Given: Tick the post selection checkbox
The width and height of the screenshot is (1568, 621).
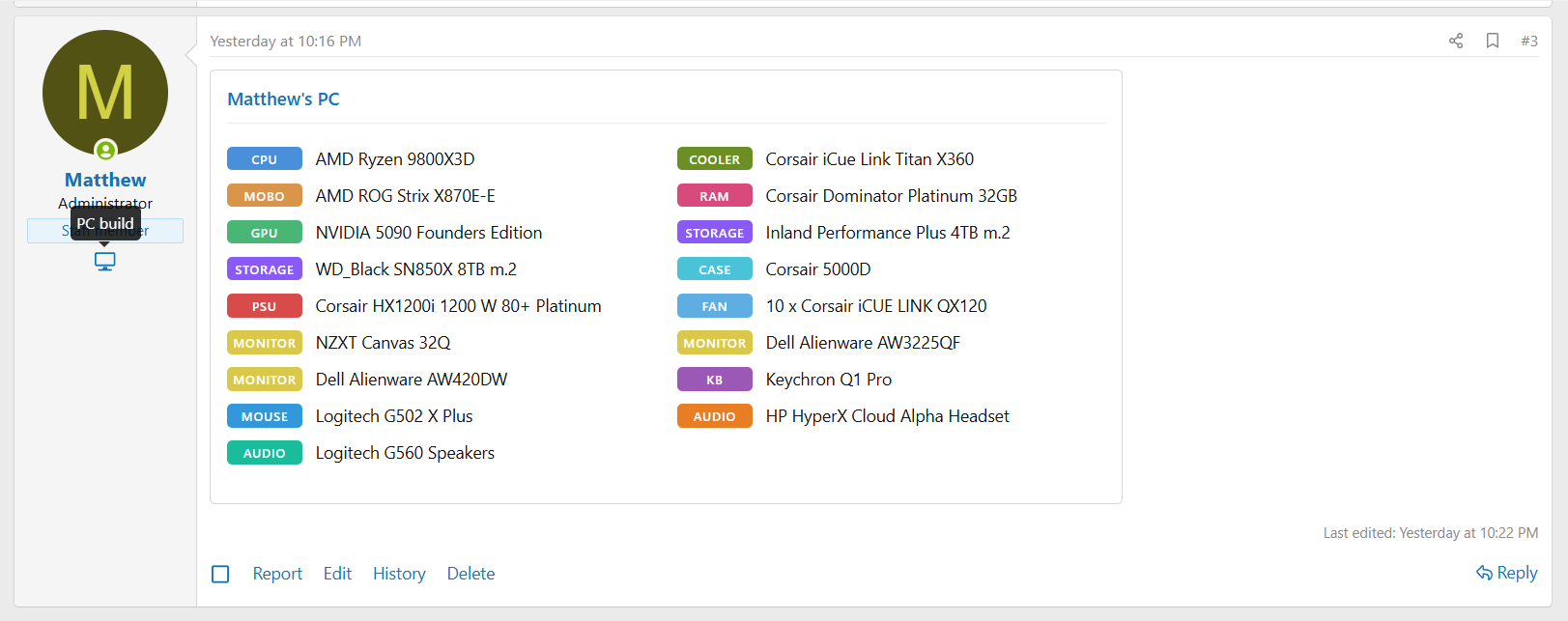Looking at the screenshot, I should coord(220,574).
